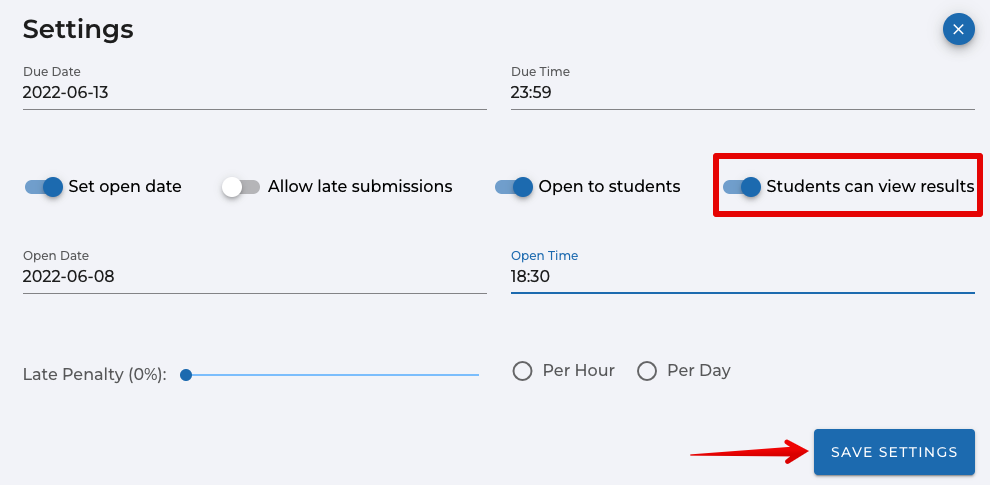Click the small Due Date caption label
The height and width of the screenshot is (485, 990).
click(52, 72)
